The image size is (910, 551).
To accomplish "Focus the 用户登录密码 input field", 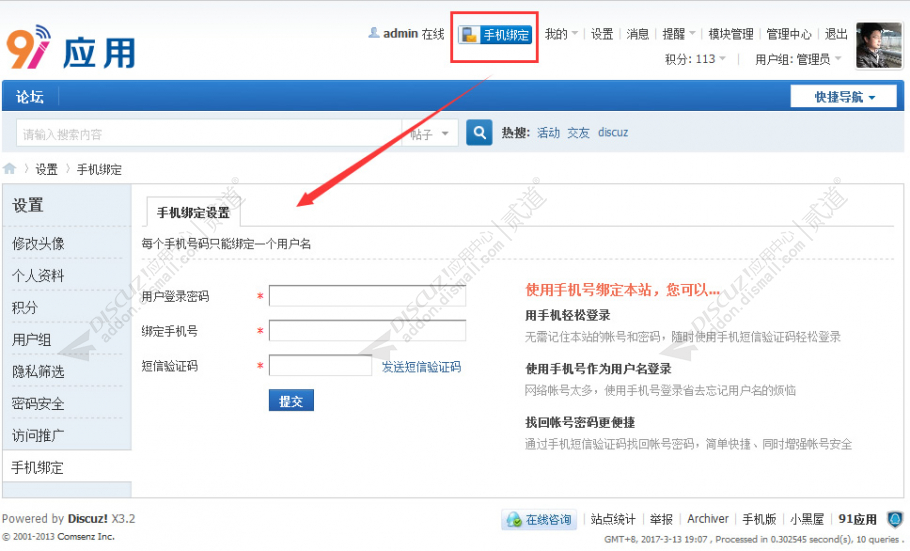I will (x=367, y=296).
